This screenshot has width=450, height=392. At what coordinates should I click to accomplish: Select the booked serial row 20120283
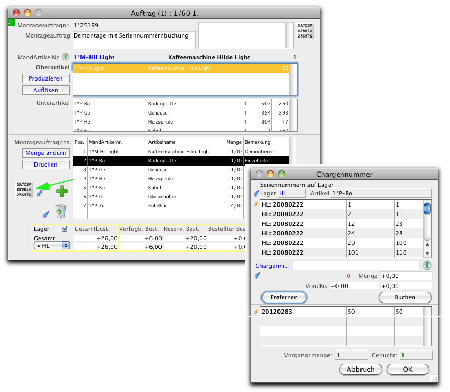point(341,312)
